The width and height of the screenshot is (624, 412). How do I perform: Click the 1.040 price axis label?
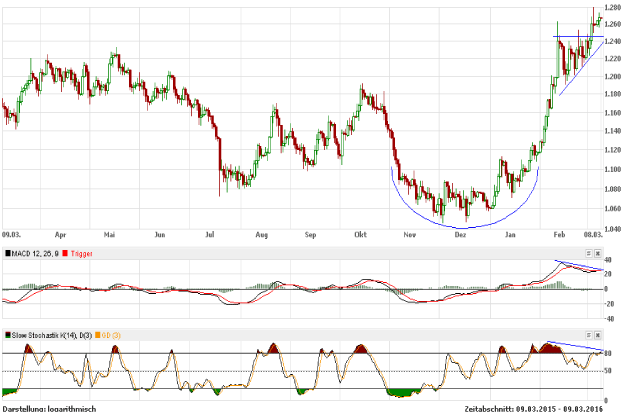click(x=612, y=229)
